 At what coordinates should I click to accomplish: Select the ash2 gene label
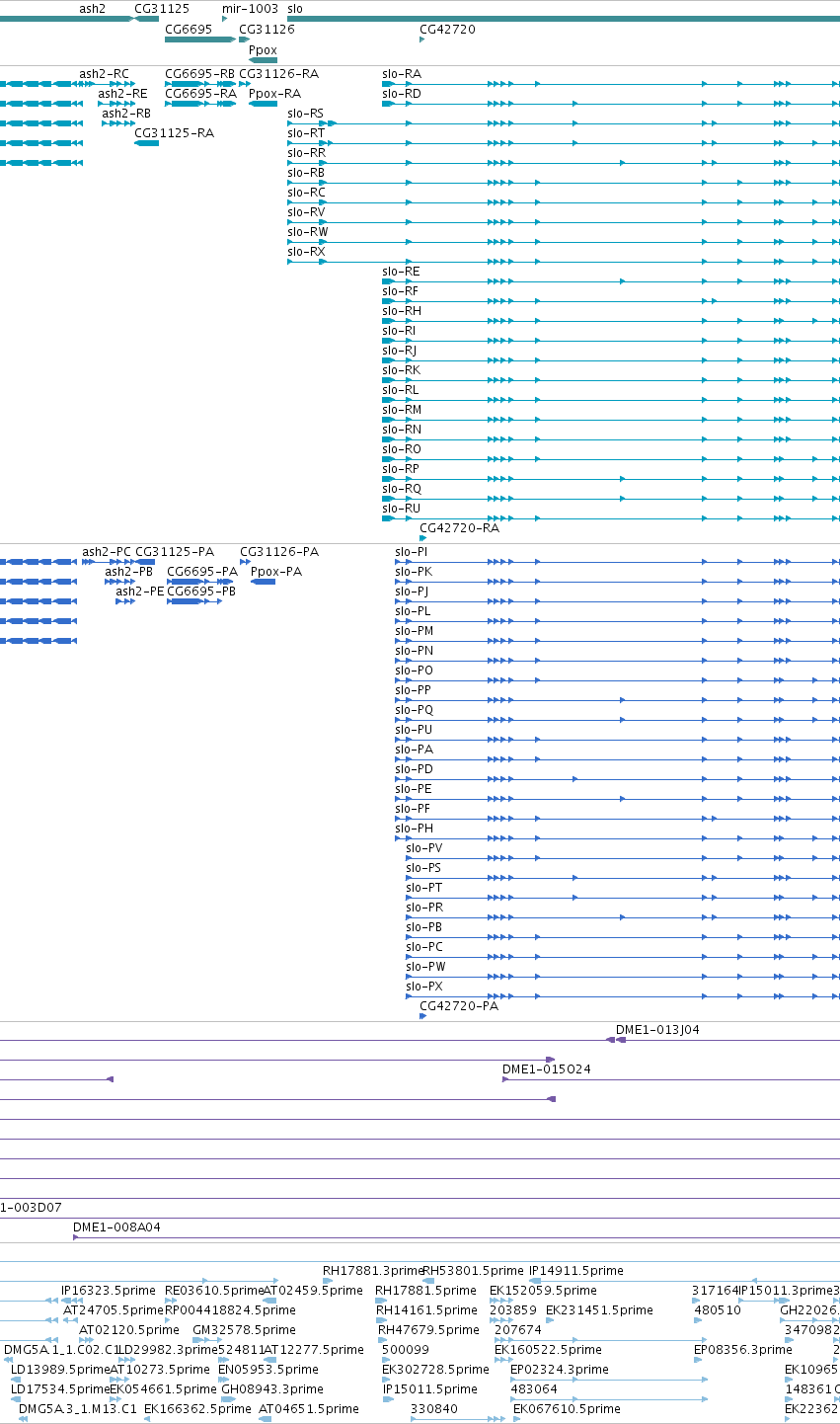(x=92, y=8)
